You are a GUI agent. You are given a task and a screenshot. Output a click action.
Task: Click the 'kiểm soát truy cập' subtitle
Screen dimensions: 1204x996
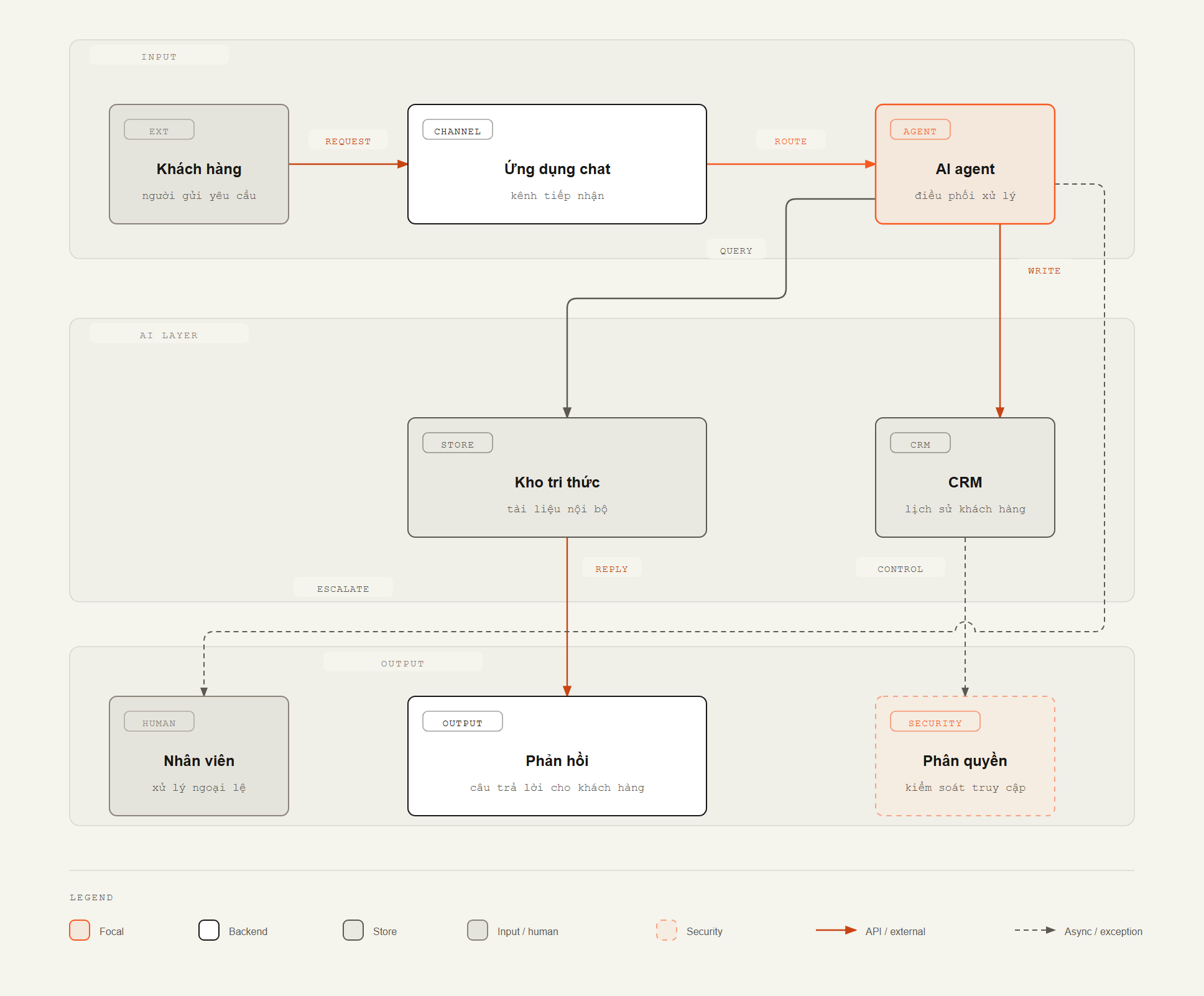(965, 787)
